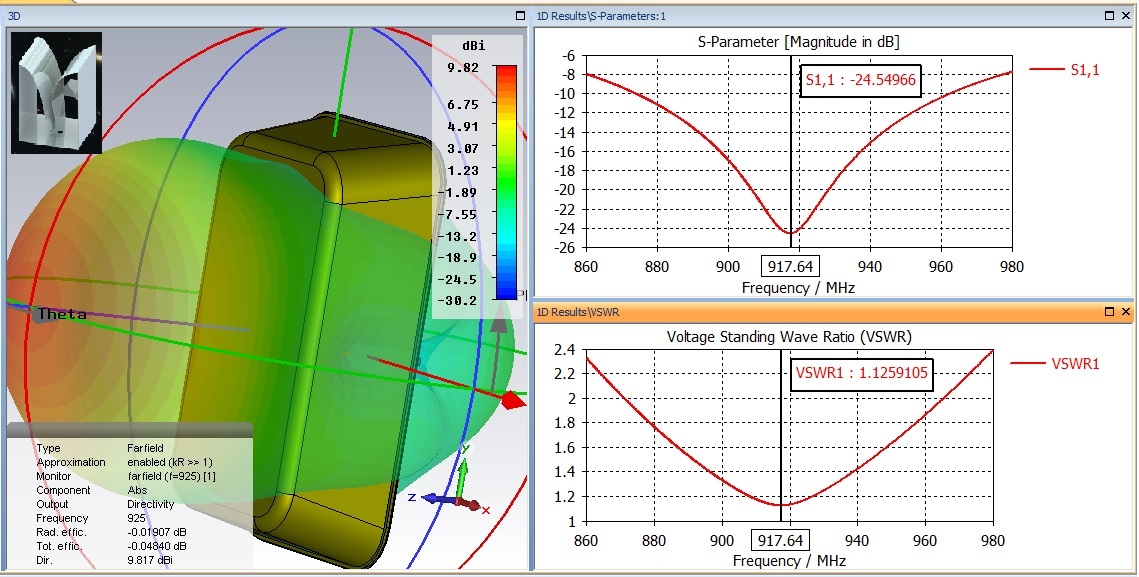
Task: Click Frequency / MHz label in S-Parameter plot
Action: tap(798, 288)
